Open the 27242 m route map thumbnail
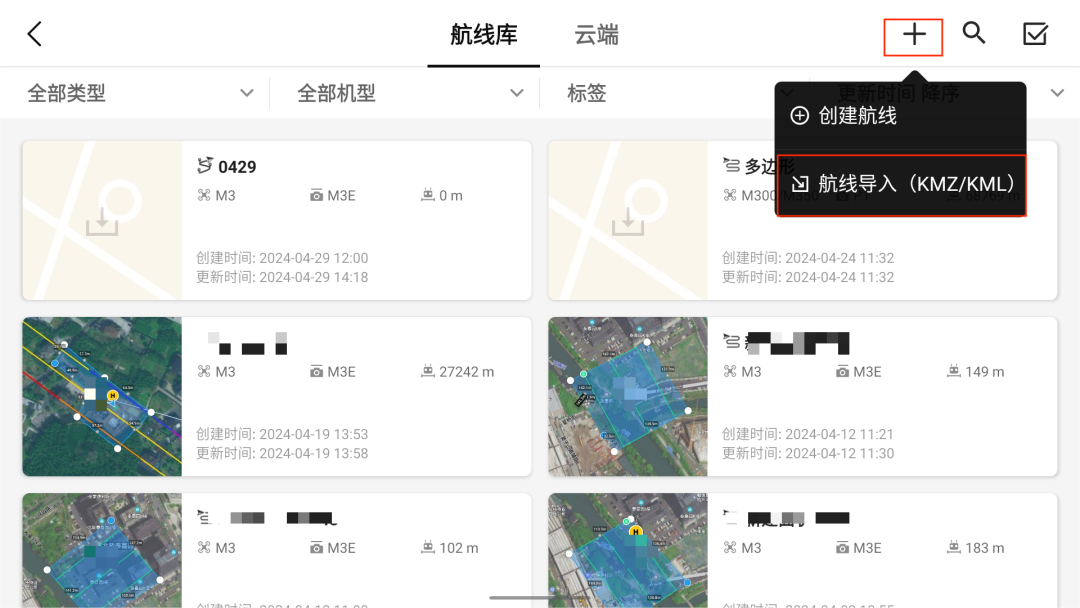1080x608 pixels. click(102, 397)
